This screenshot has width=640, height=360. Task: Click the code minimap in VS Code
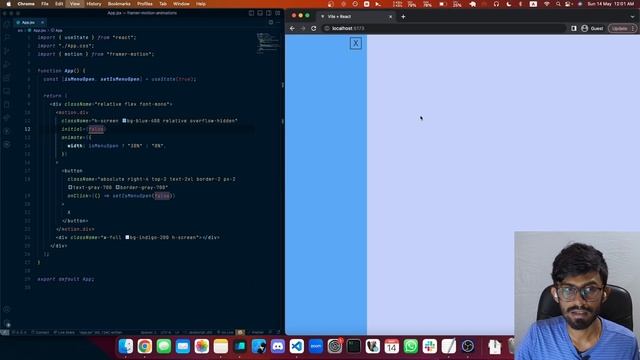[268, 43]
